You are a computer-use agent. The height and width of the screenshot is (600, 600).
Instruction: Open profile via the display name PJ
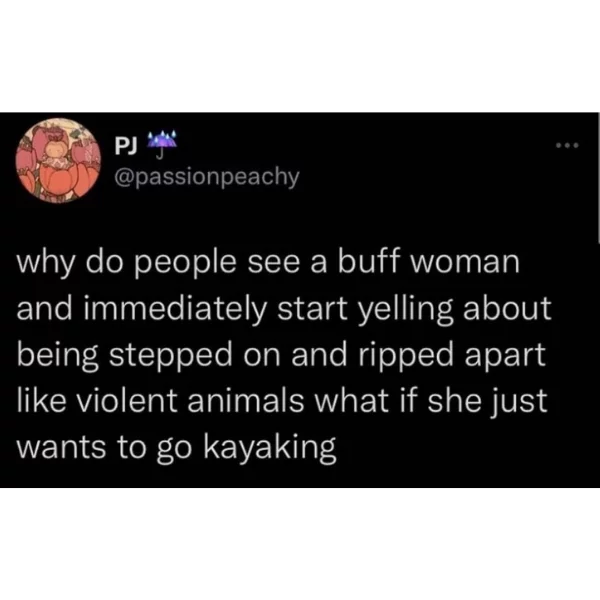click(126, 146)
